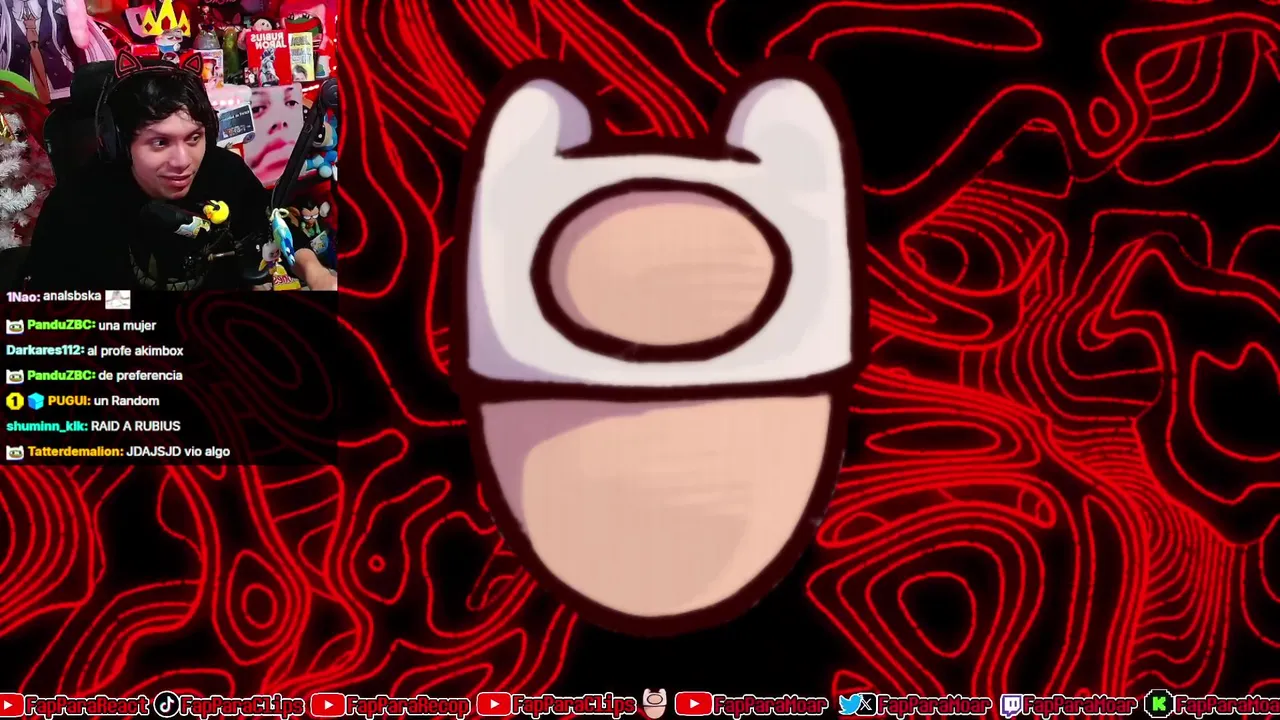Open the FapParaClips label after third YouTube icon

tap(572, 706)
